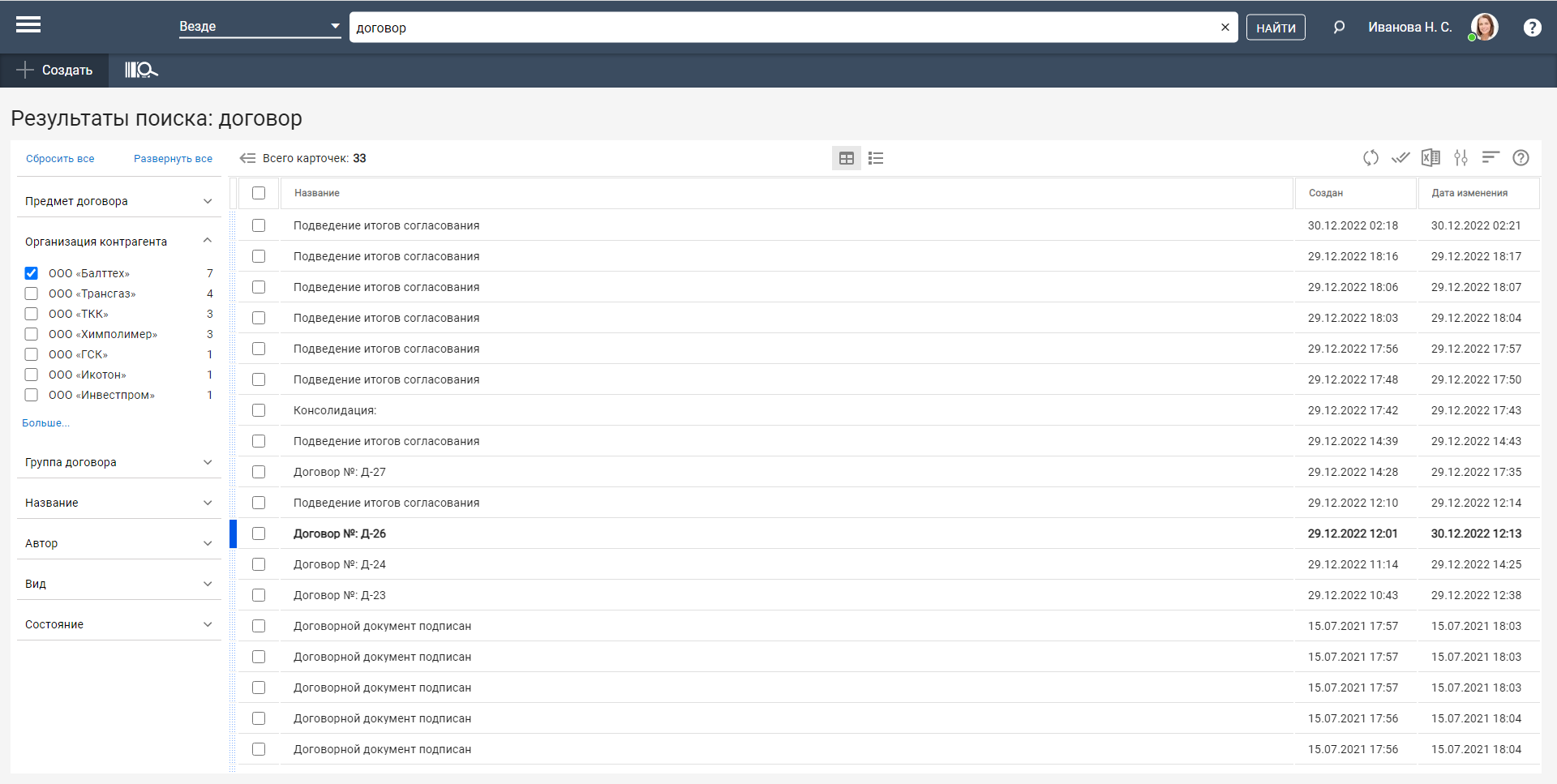Viewport: 1557px width, 784px height.
Task: Check the ООО «Химполимер» filter
Action: point(31,334)
